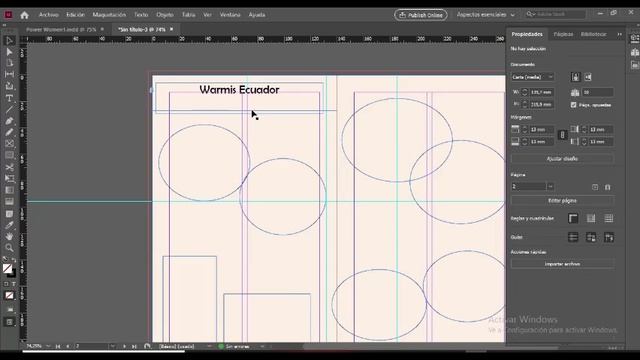Toggle the baseline grid display

(x=591, y=218)
